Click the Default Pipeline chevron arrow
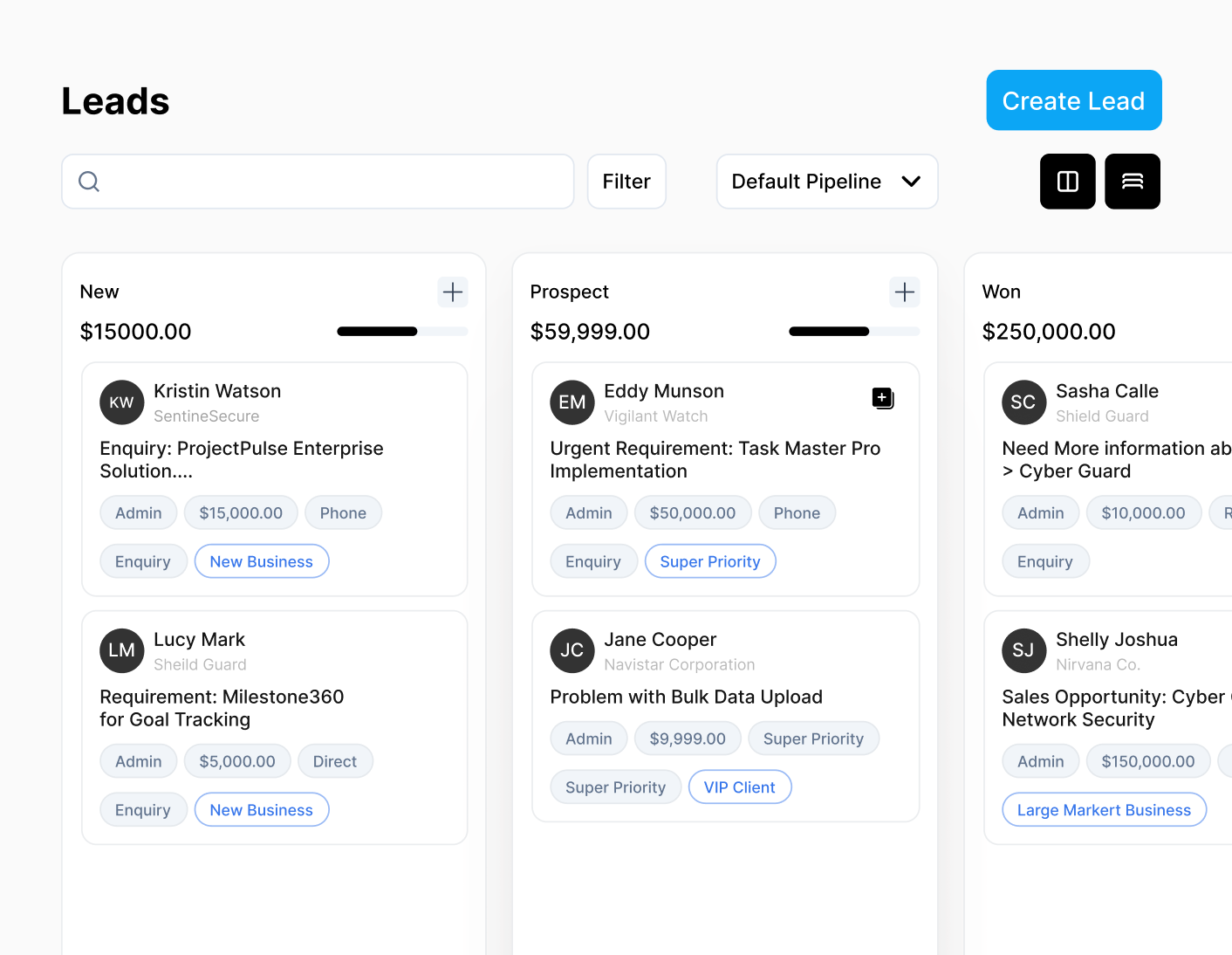Screen dimensions: 1232x955 coord(911,182)
